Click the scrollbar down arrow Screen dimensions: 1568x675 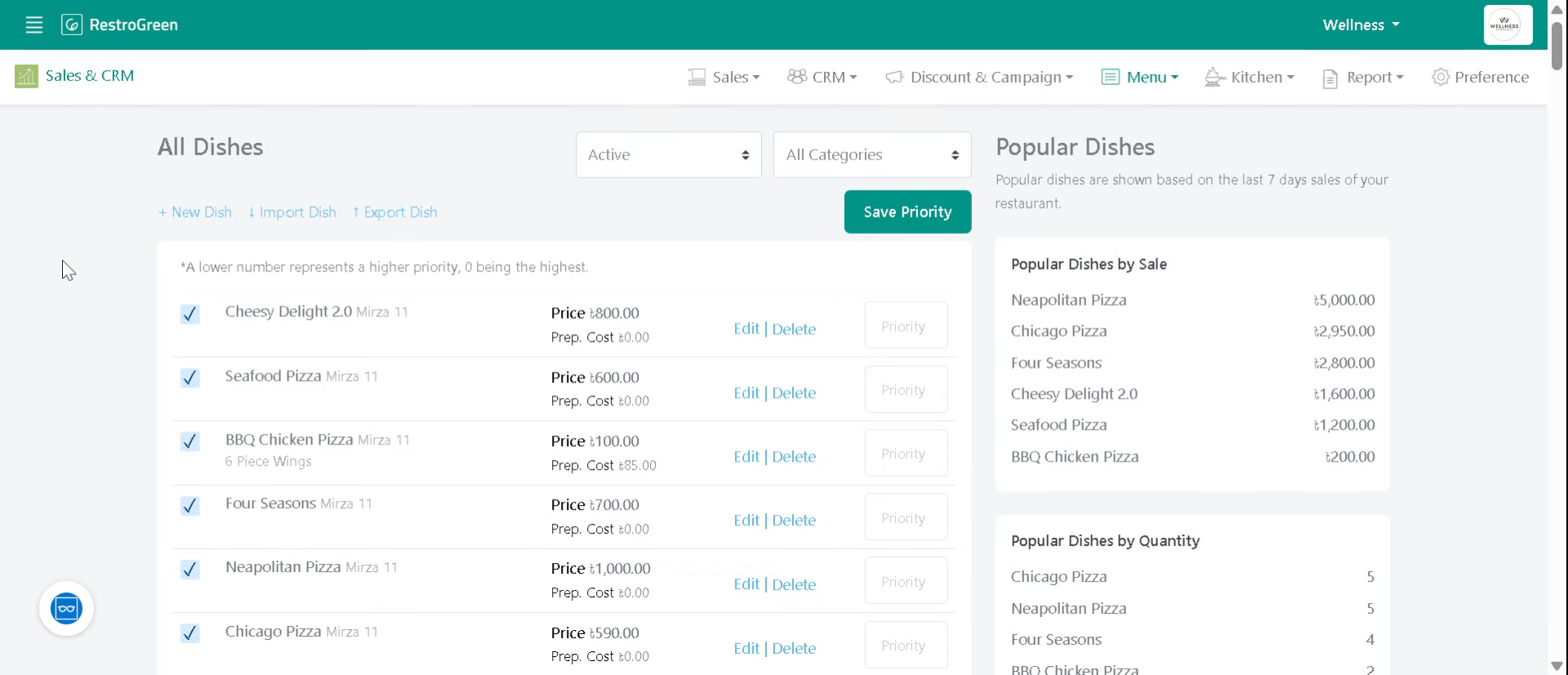tap(1557, 666)
